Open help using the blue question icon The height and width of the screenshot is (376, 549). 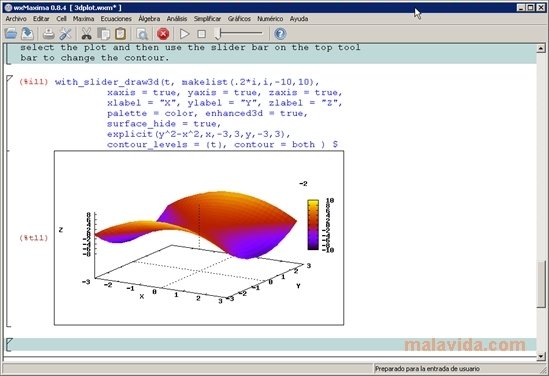point(280,34)
